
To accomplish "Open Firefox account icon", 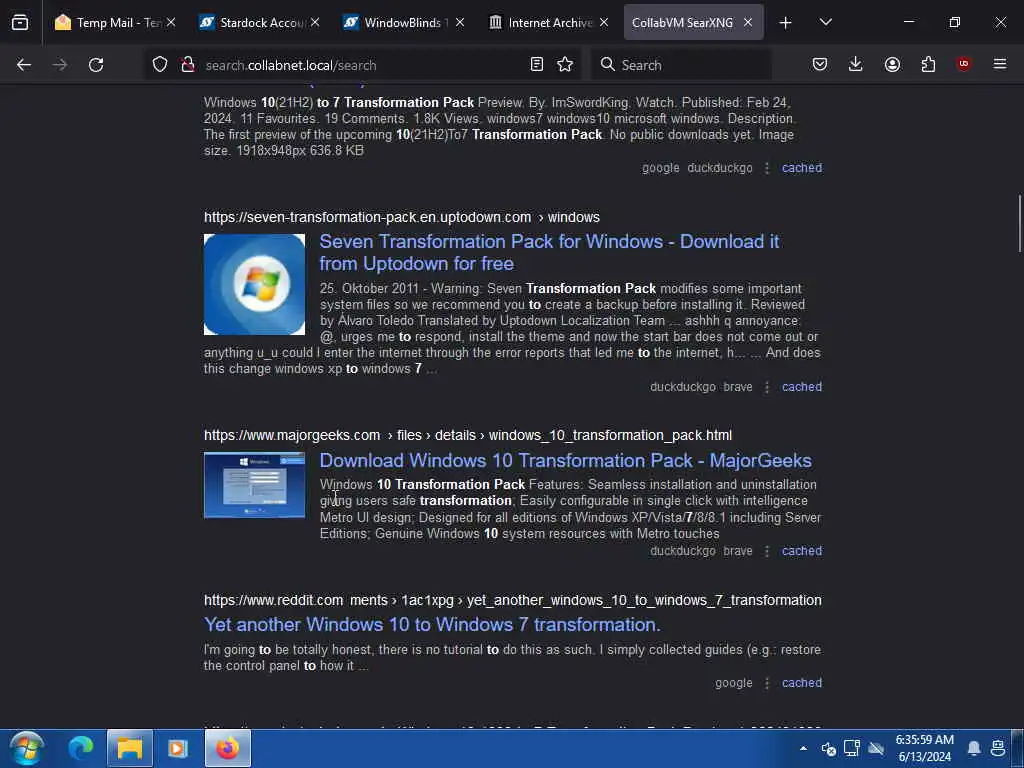I will [892, 65].
